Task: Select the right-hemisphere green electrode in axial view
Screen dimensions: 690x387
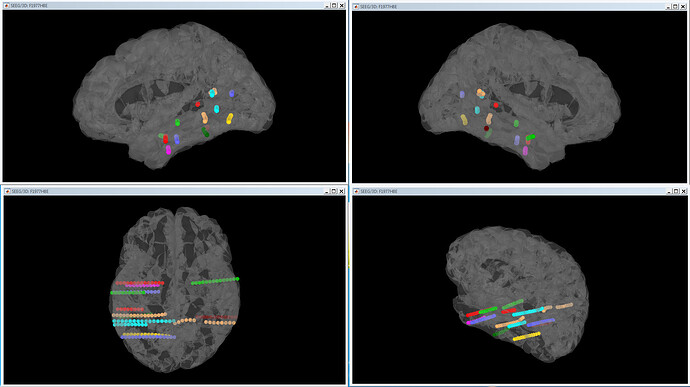Action: click(215, 281)
